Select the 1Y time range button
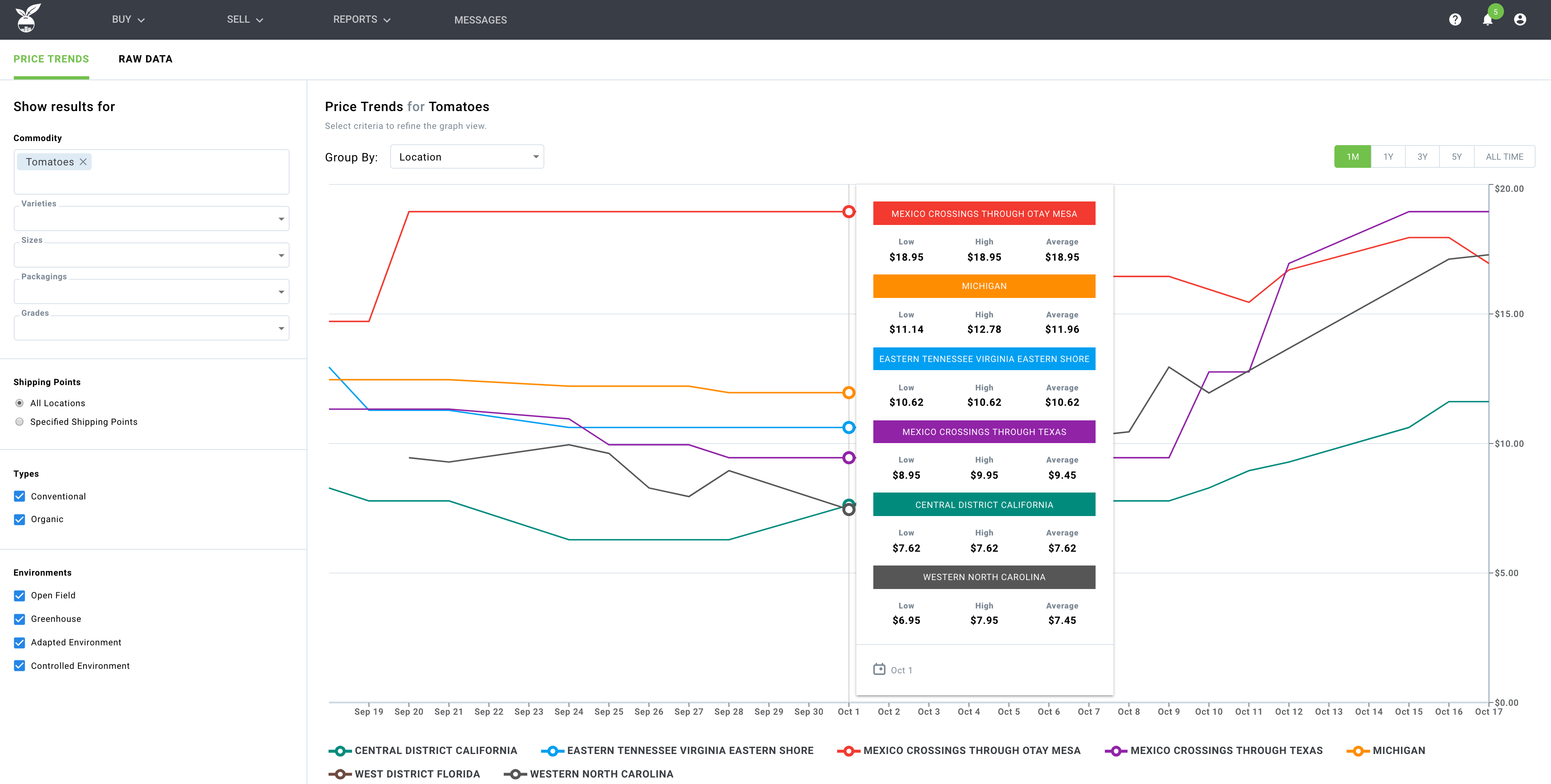Screen dimensions: 1551x784 [x=1388, y=157]
